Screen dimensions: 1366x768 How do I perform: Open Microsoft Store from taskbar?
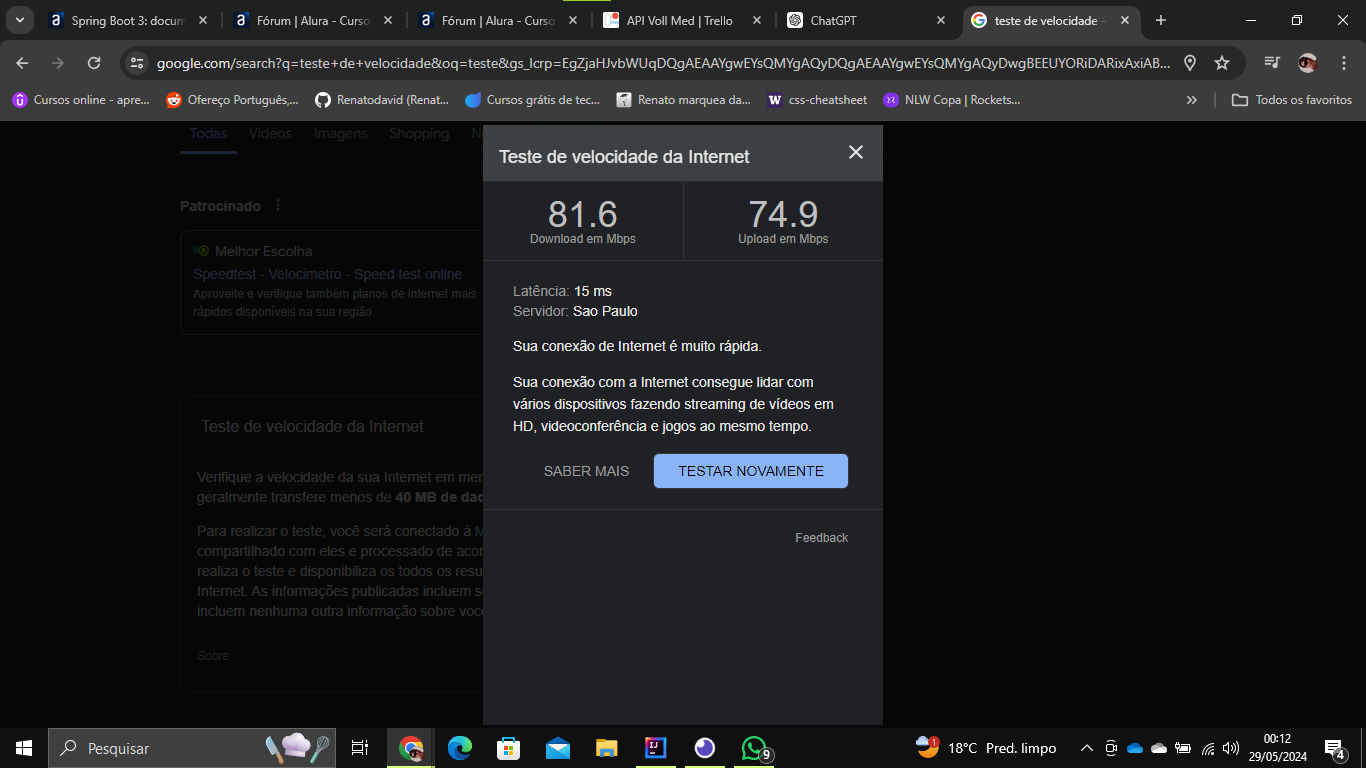tap(508, 748)
